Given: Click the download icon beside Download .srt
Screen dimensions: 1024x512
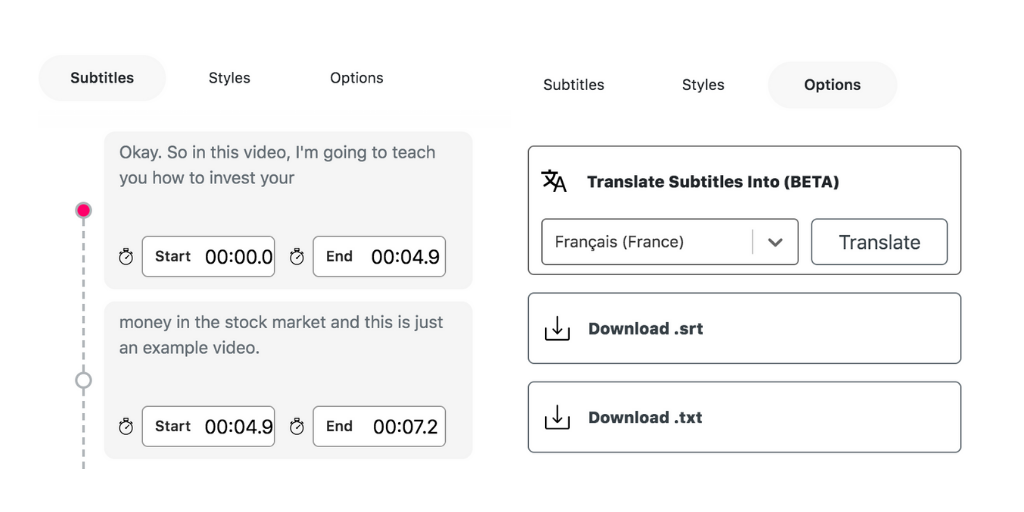Looking at the screenshot, I should click(557, 328).
